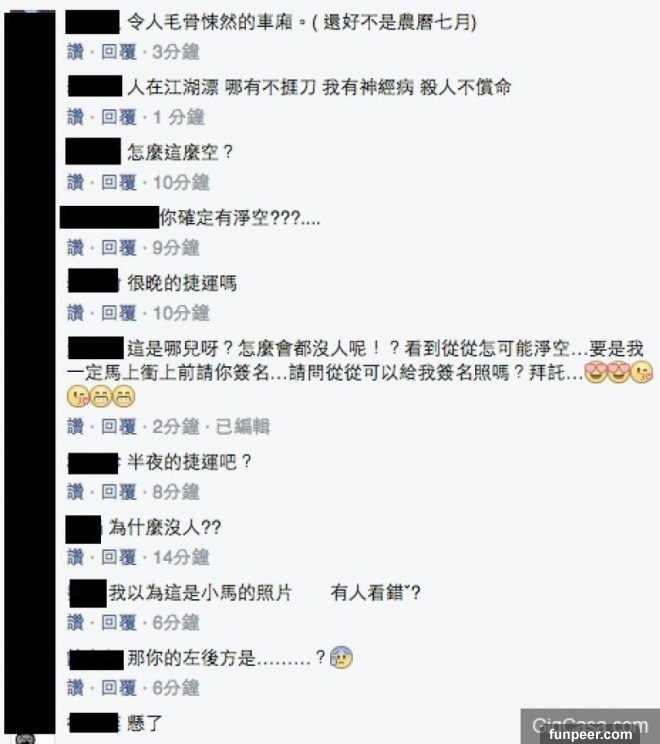The width and height of the screenshot is (660, 744).
Task: Click 讚 under 你確定有淨空???
Action: (75, 247)
